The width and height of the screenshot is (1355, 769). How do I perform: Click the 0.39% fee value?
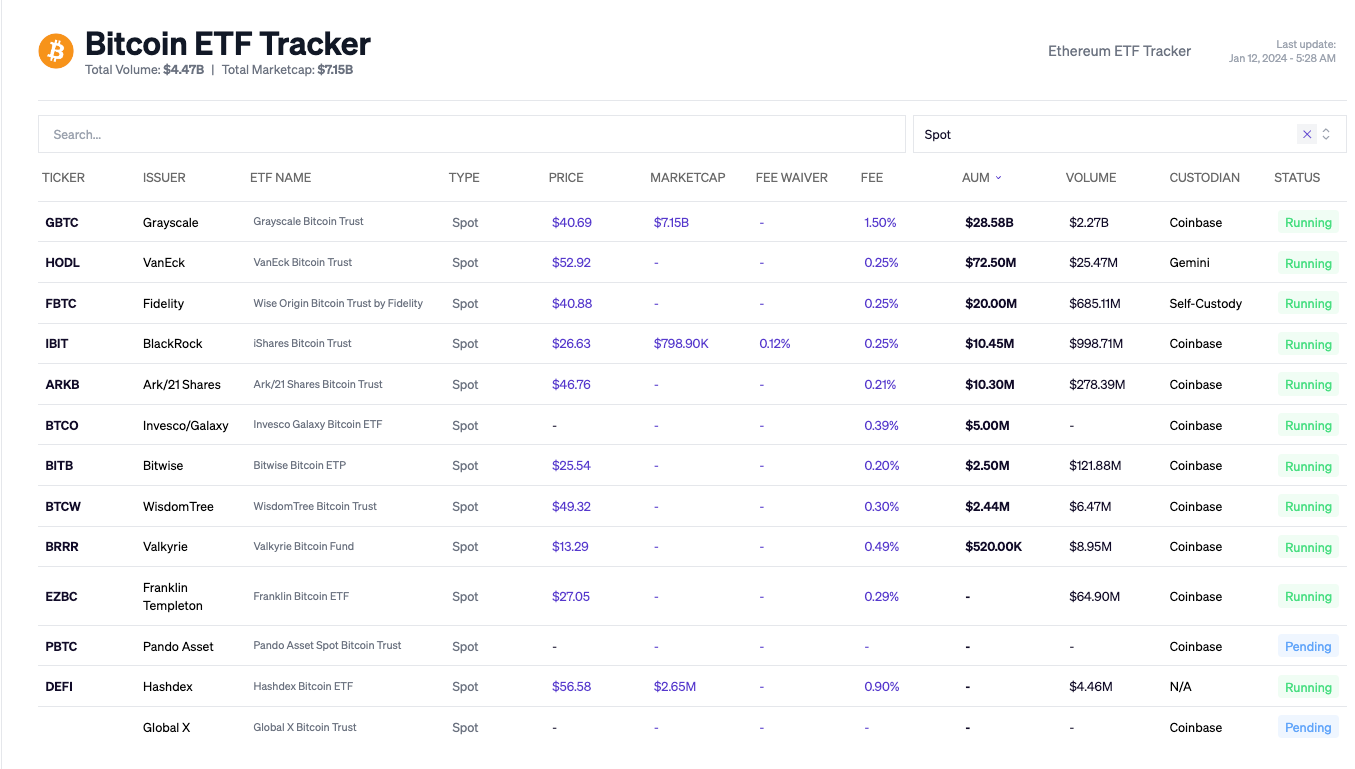click(x=881, y=426)
